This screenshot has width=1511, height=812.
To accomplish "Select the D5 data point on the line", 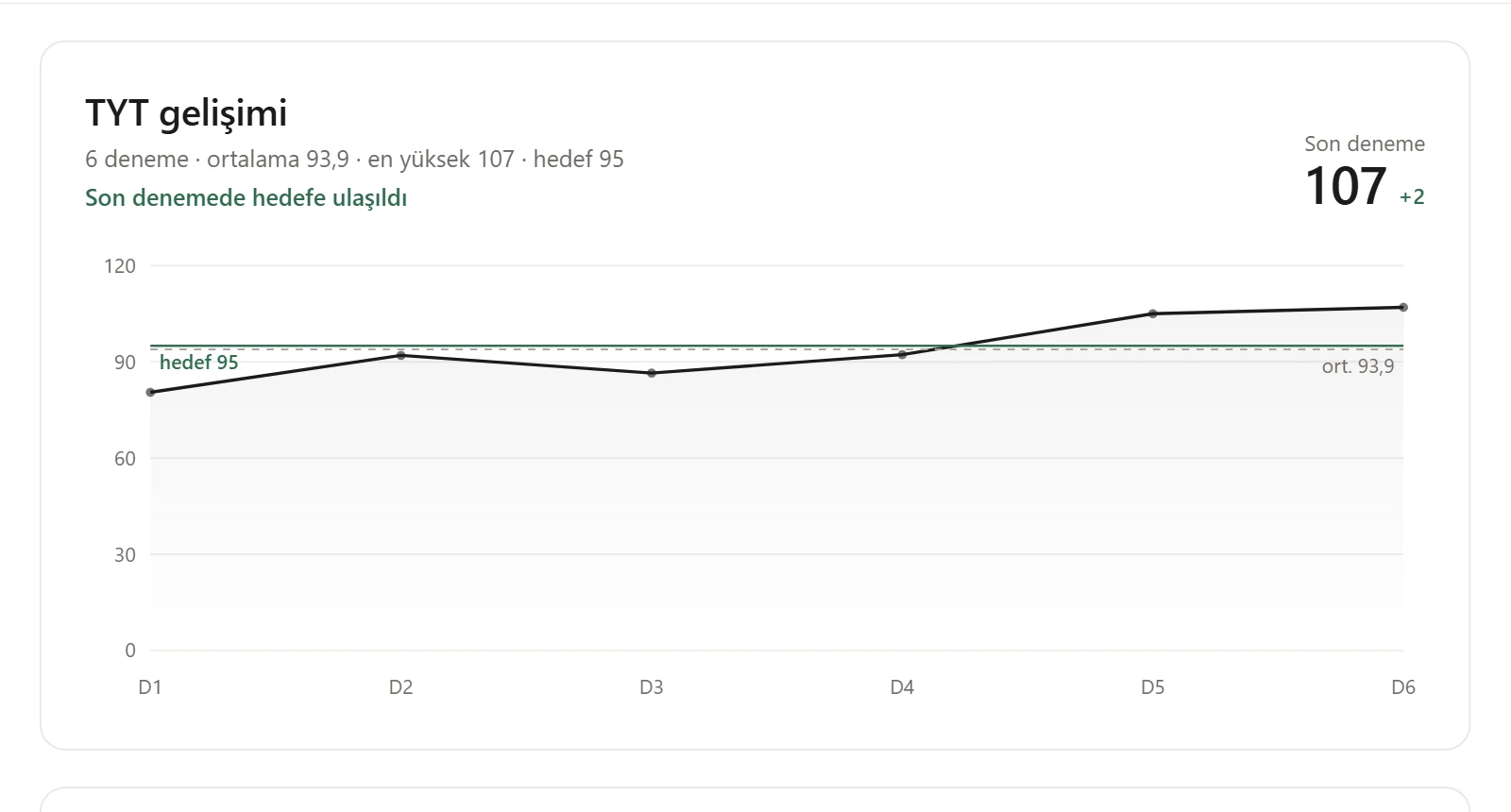I will click(x=1153, y=313).
